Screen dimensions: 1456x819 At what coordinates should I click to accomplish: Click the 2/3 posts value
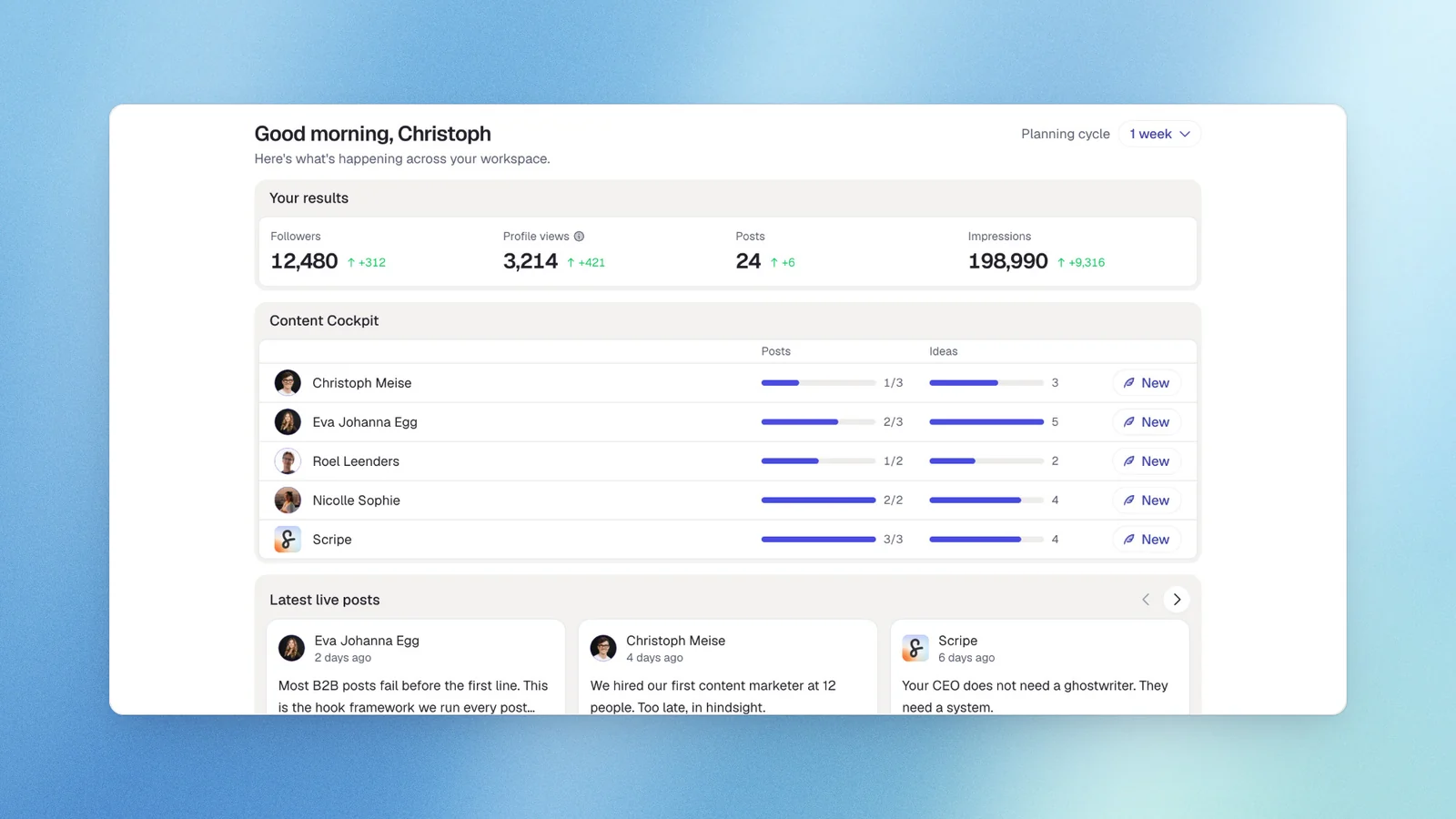(894, 422)
